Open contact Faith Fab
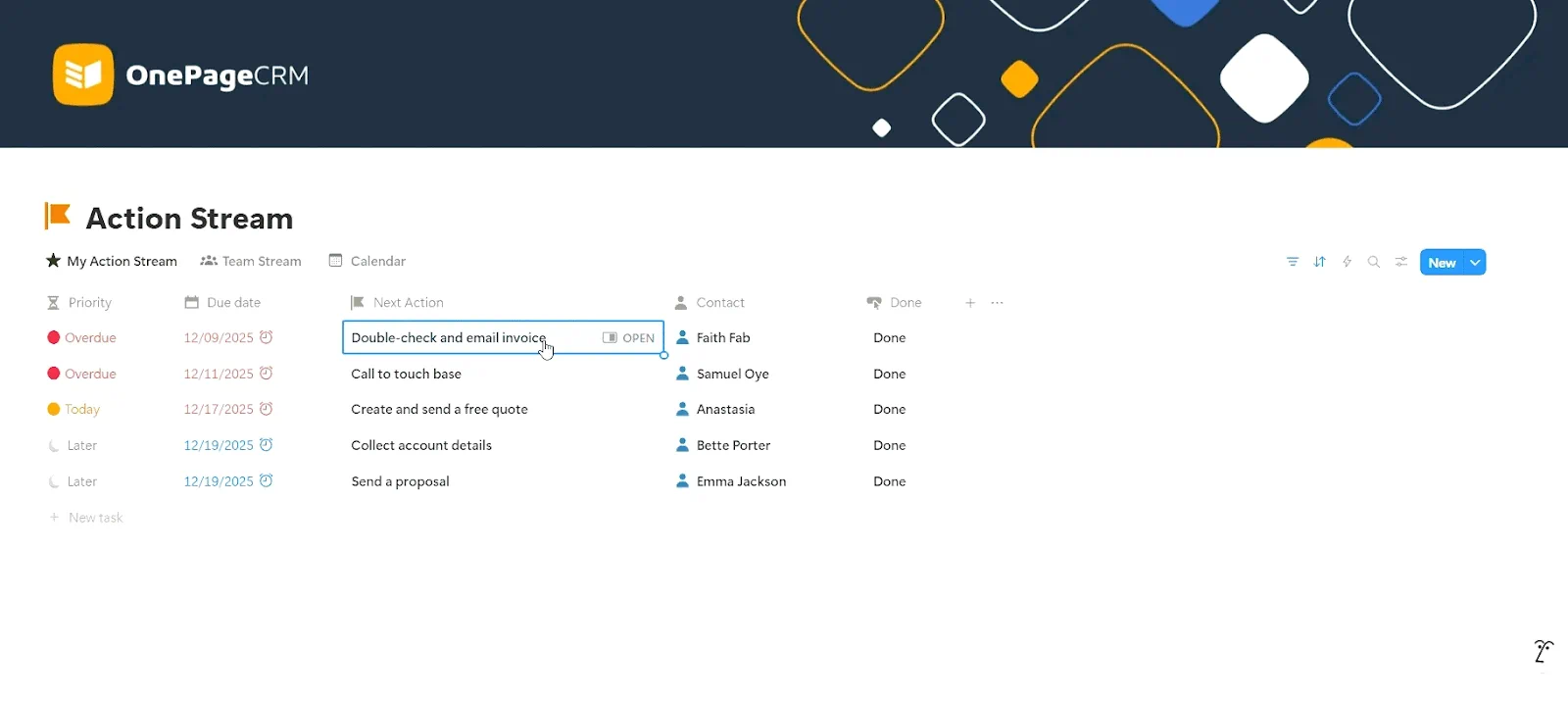Viewport: 1568px width, 702px height. pyautogui.click(x=723, y=337)
